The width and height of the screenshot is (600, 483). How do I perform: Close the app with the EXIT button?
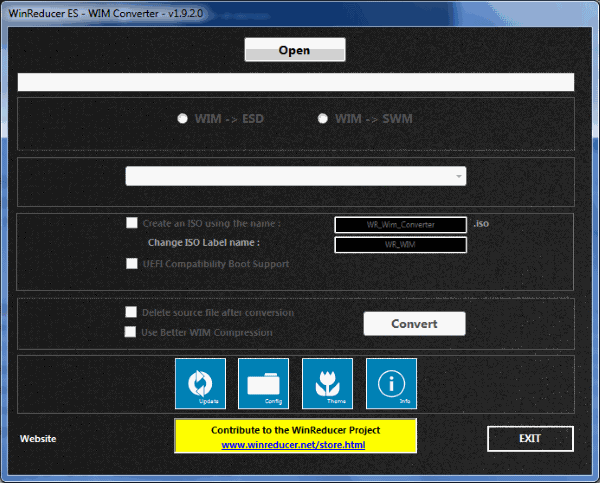click(x=530, y=439)
